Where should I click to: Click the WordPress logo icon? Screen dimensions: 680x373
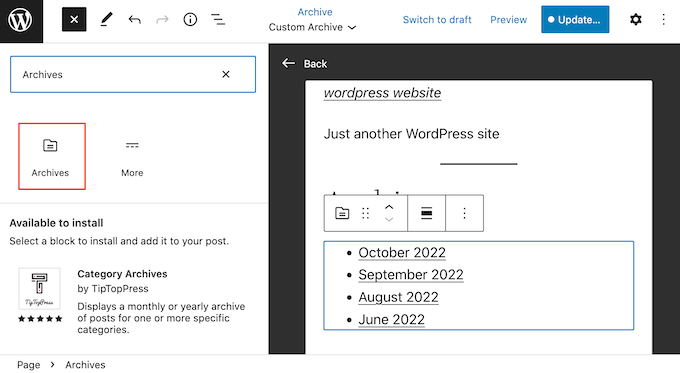pyautogui.click(x=21, y=20)
